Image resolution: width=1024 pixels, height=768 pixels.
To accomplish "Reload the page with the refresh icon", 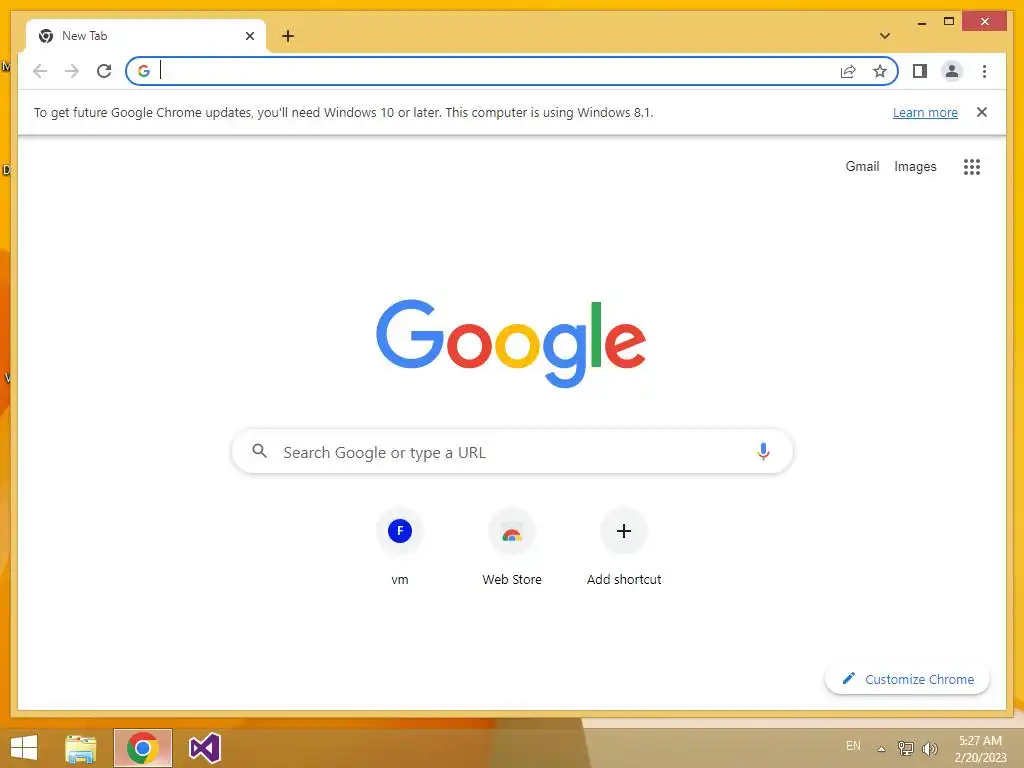I will (x=104, y=71).
